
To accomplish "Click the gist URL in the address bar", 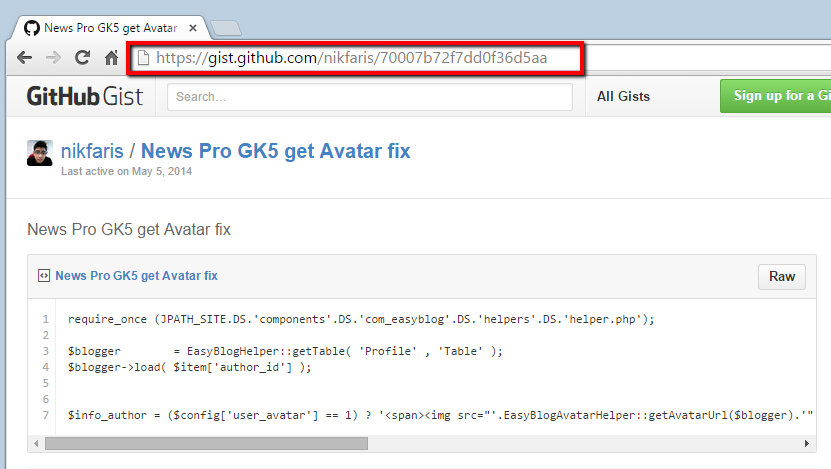I will pos(351,58).
